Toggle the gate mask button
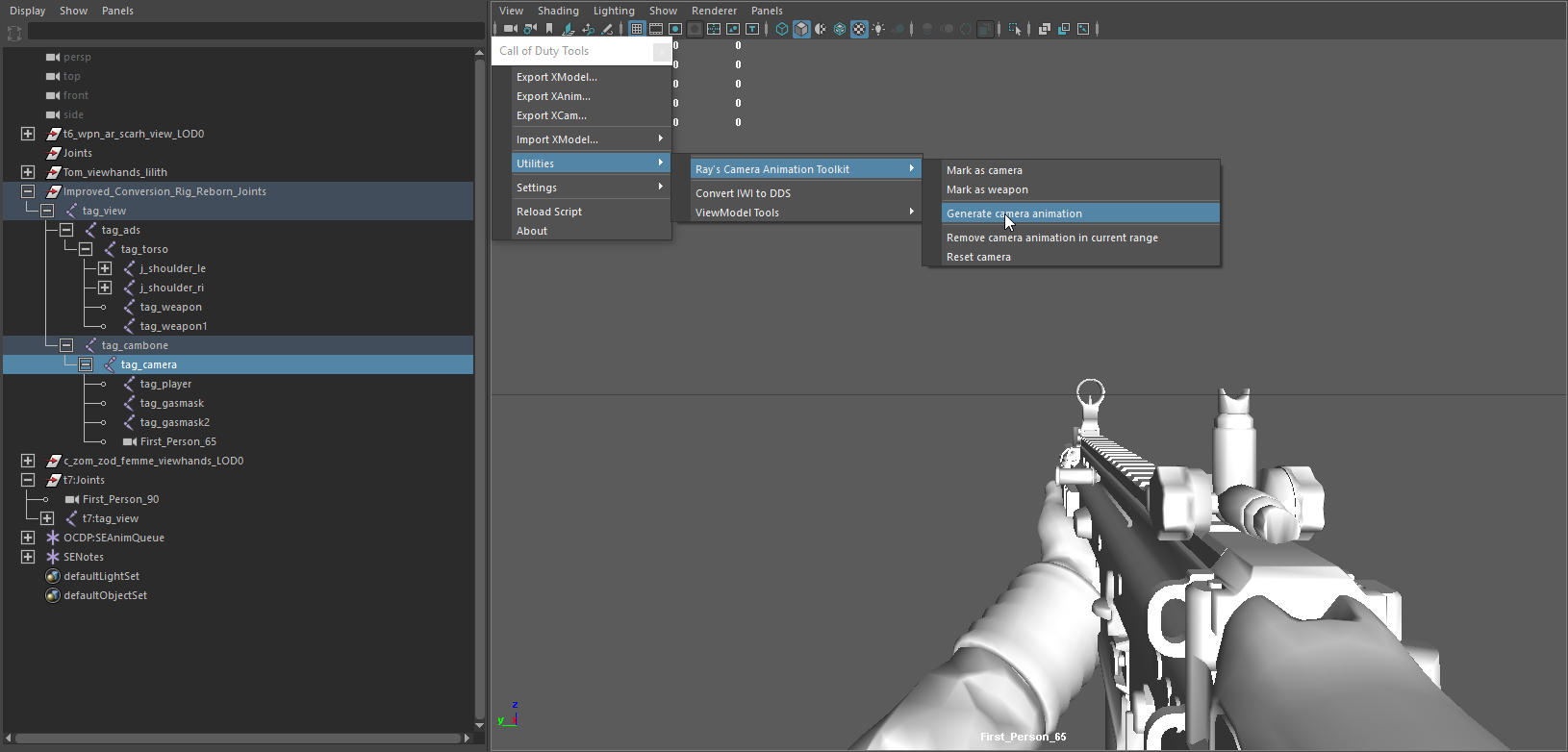This screenshot has width=1568, height=752. pos(695,29)
